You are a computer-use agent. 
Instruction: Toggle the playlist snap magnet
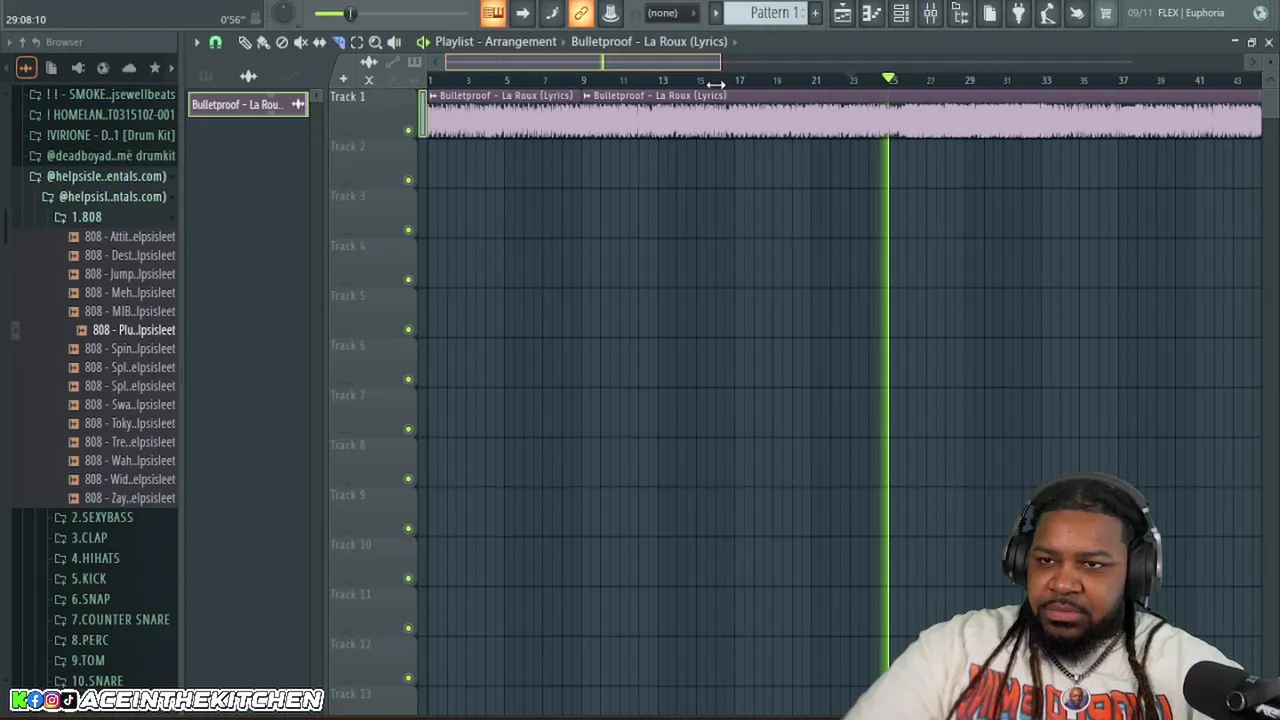pos(215,42)
